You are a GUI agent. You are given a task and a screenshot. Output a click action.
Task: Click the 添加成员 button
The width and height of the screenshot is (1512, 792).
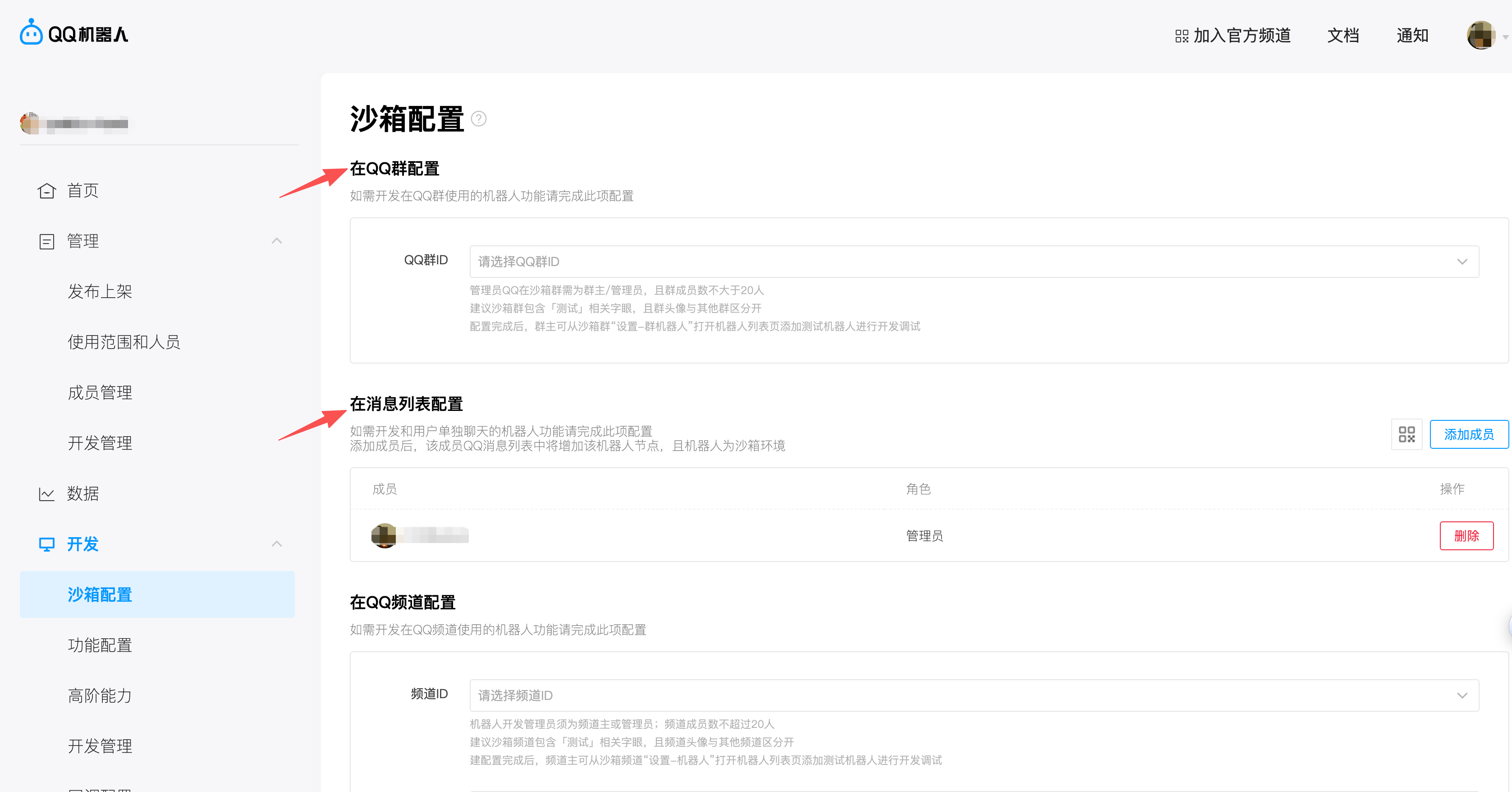1469,434
